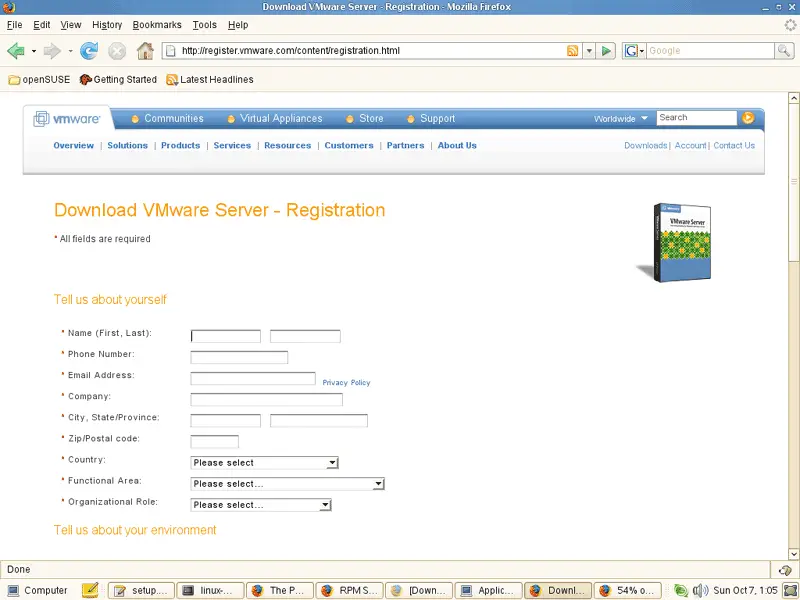Viewport: 800px width, 600px height.
Task: Reload the page with the refresh icon
Action: 89,51
